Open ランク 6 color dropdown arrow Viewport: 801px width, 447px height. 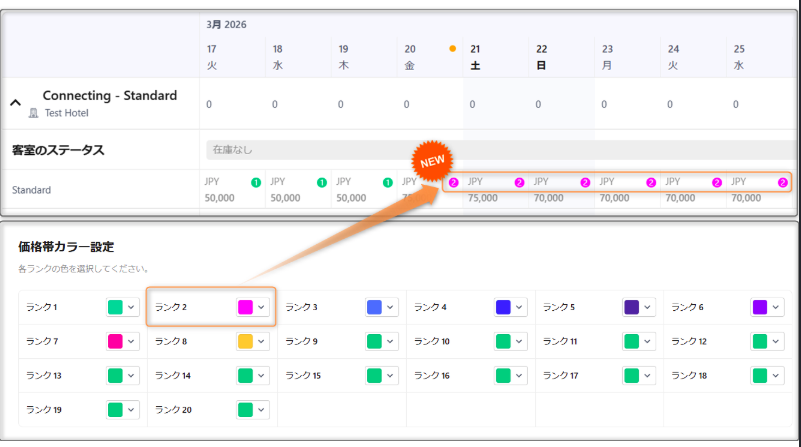point(776,307)
